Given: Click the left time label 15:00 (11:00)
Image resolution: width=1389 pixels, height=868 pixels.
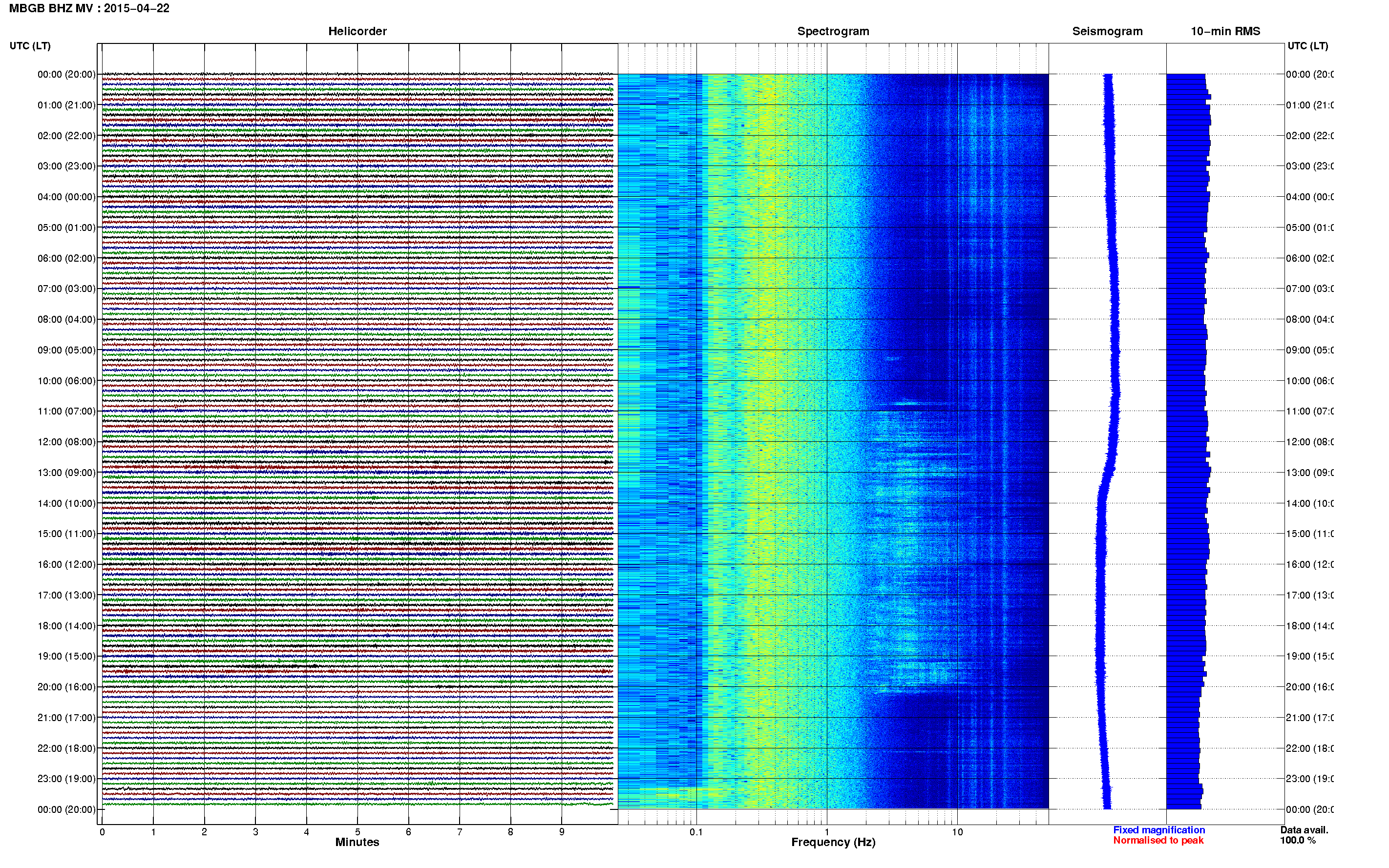Looking at the screenshot, I should tap(66, 533).
